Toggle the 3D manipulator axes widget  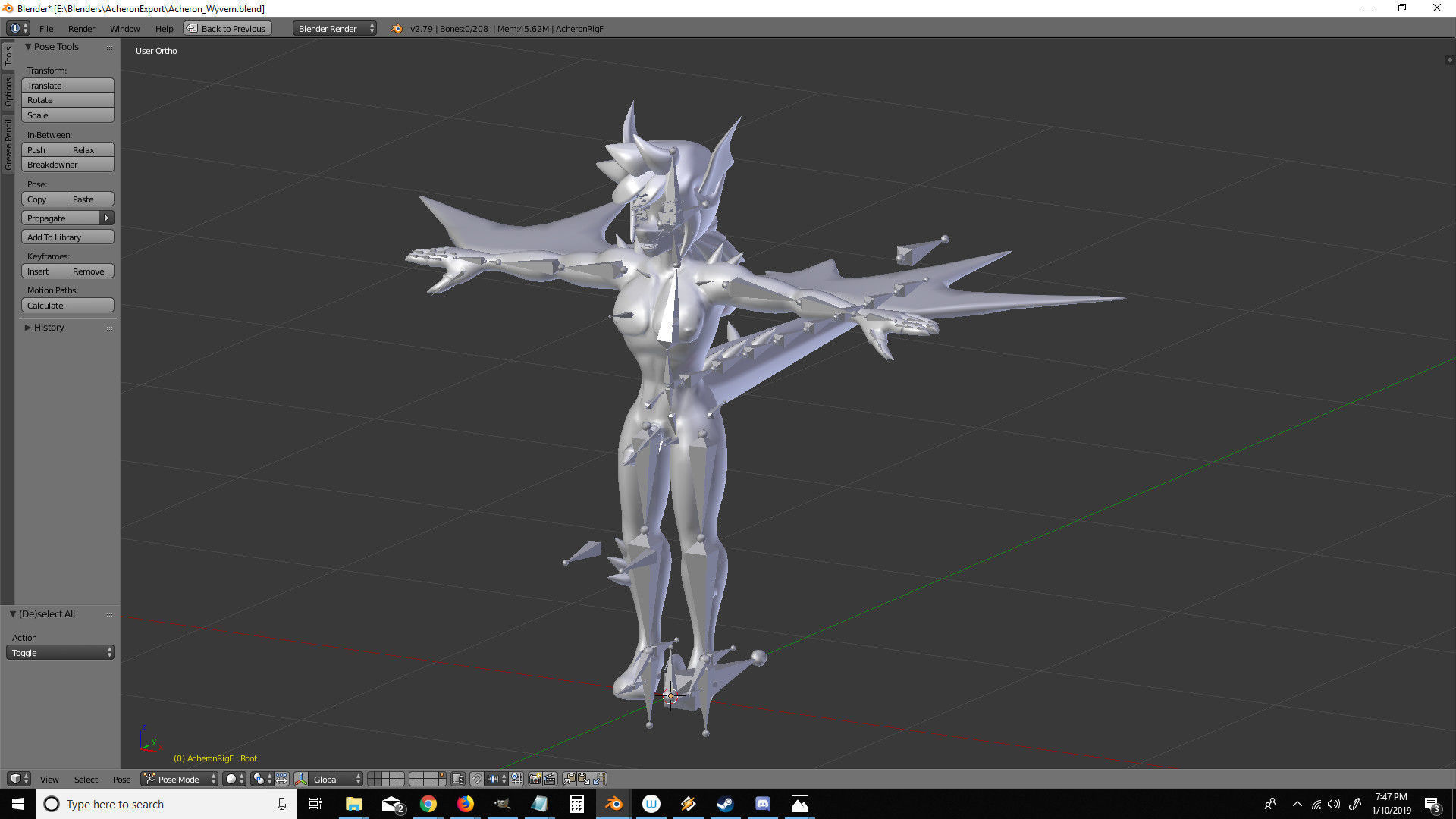(301, 779)
